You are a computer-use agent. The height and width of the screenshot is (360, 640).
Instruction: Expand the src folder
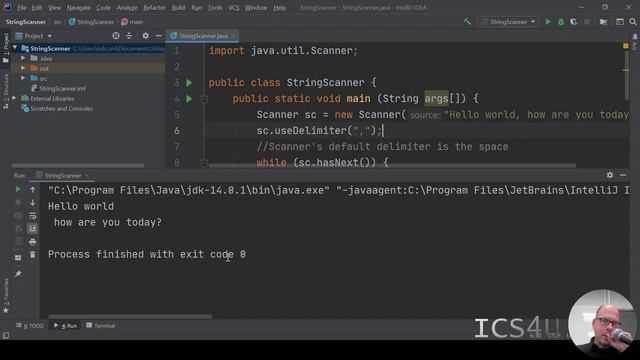pyautogui.click(x=23, y=78)
